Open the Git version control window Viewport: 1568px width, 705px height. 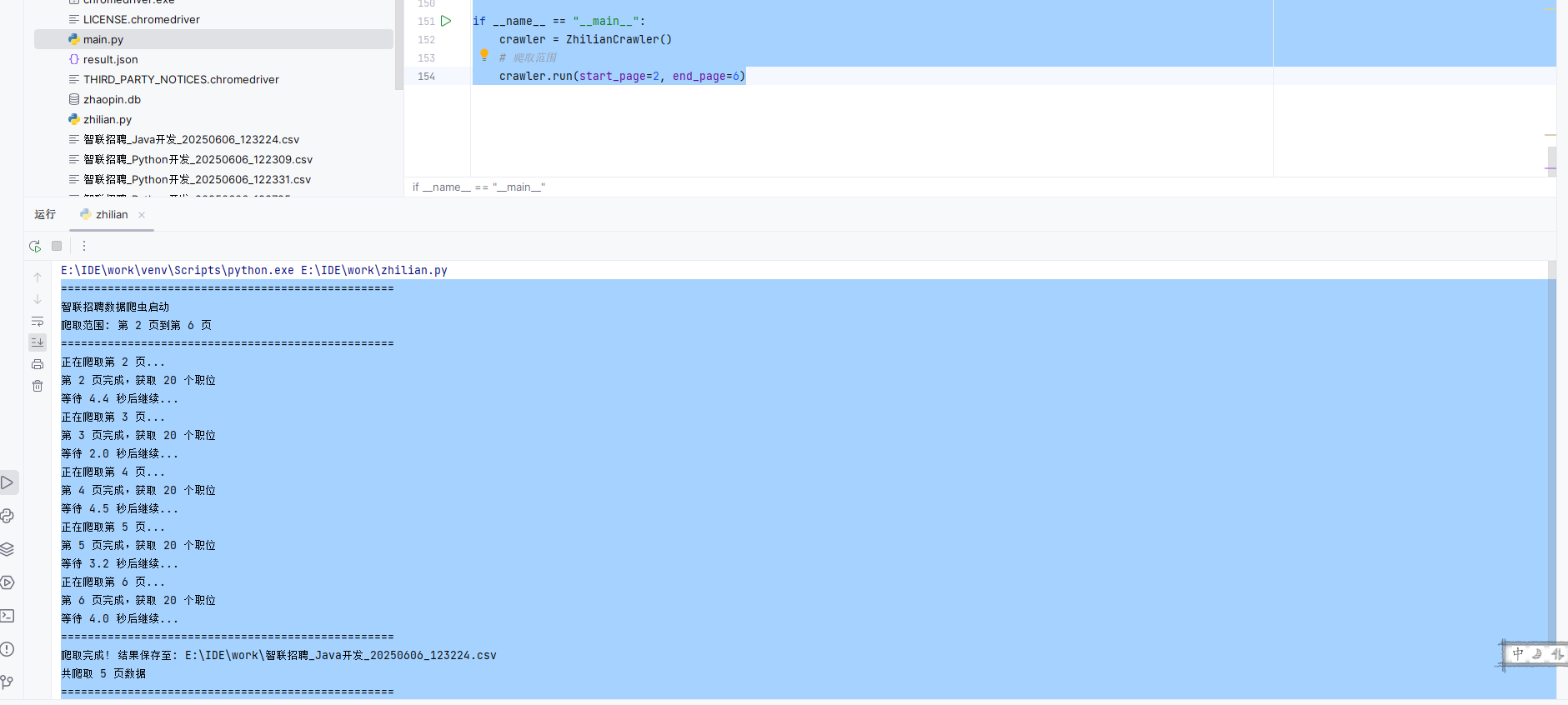[x=8, y=682]
